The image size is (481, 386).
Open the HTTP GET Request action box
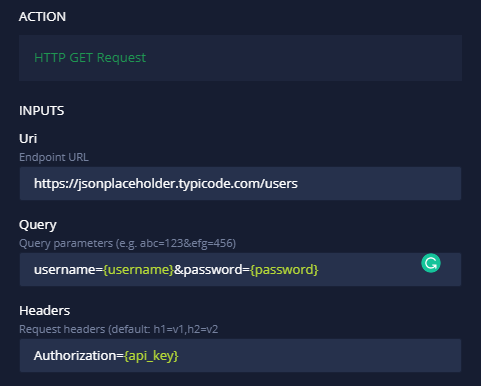coord(240,58)
